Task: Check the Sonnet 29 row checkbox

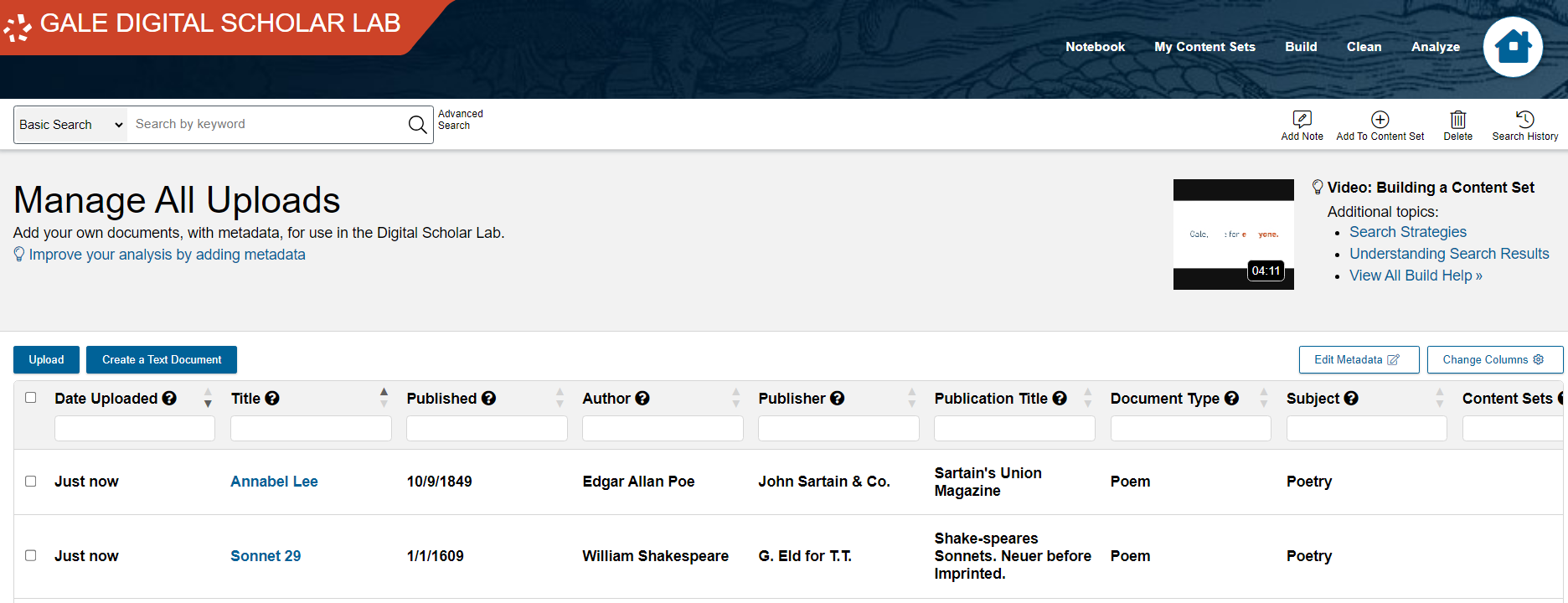Action: pyautogui.click(x=31, y=555)
